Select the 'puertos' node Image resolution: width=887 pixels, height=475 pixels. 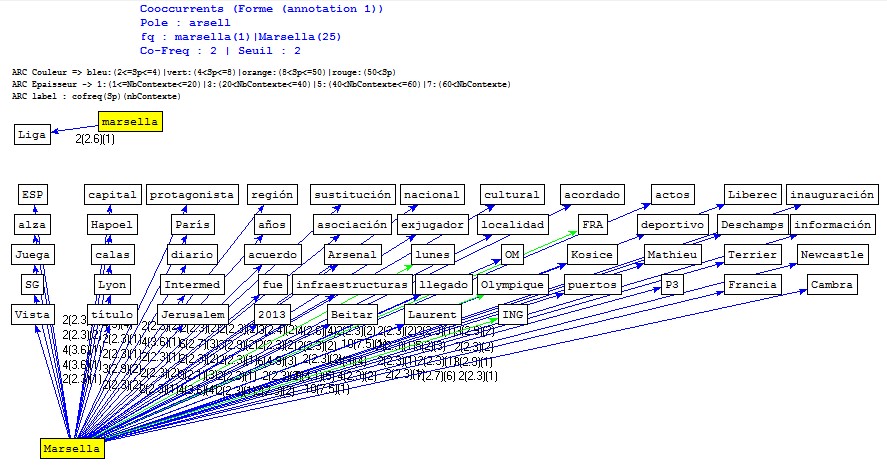point(592,284)
